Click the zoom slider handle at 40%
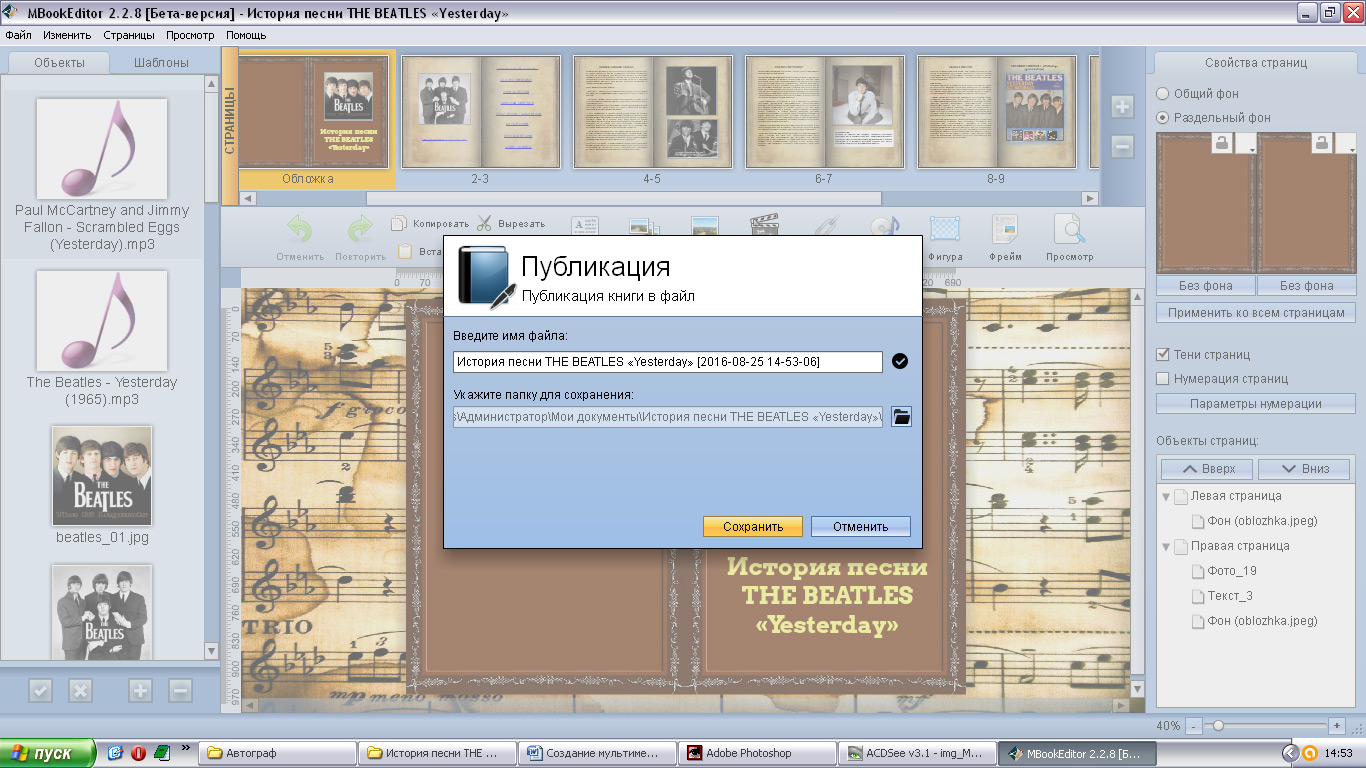Viewport: 1366px width, 768px height. tap(1217, 725)
